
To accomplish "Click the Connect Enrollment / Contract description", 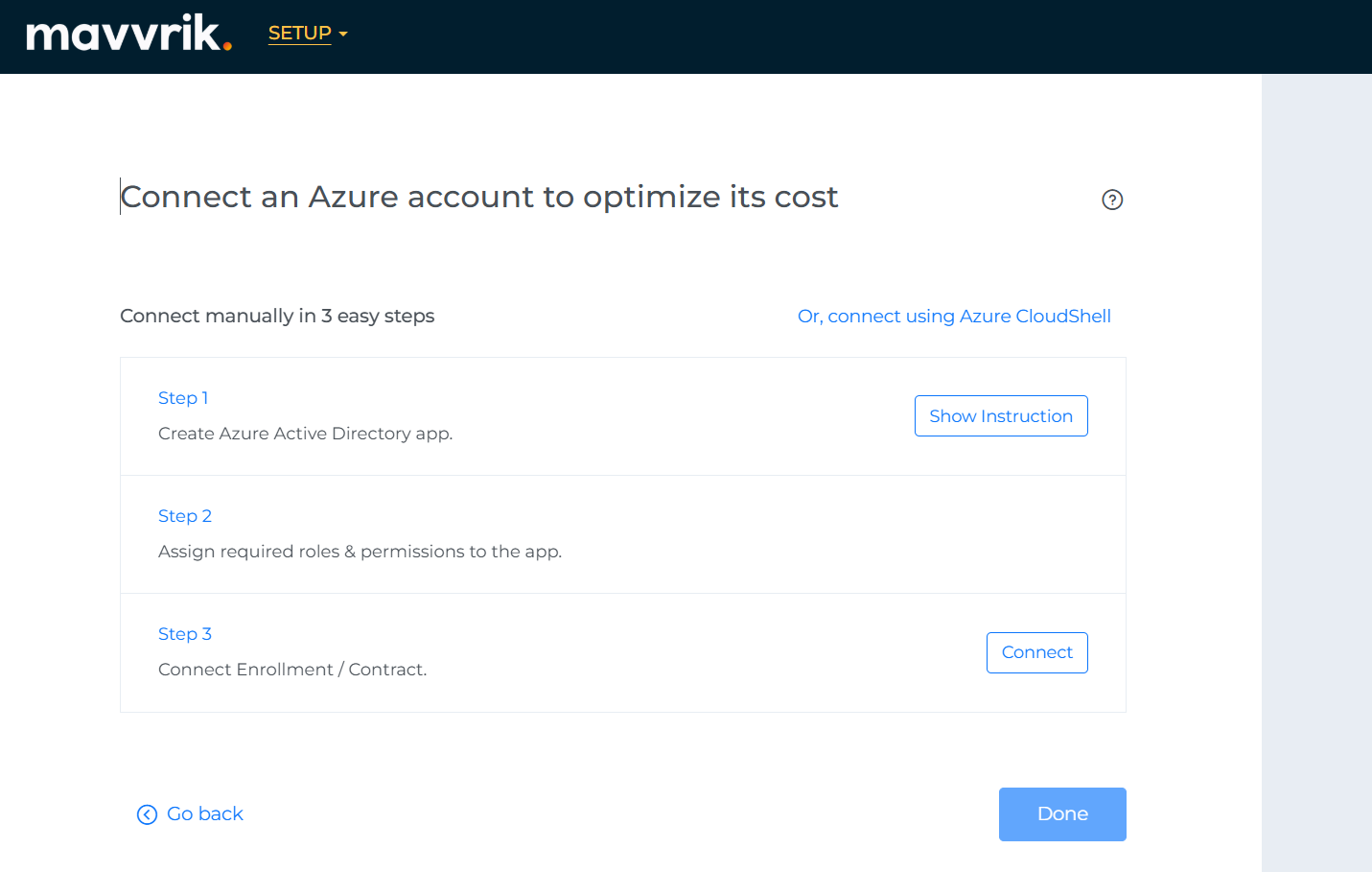I will [292, 670].
